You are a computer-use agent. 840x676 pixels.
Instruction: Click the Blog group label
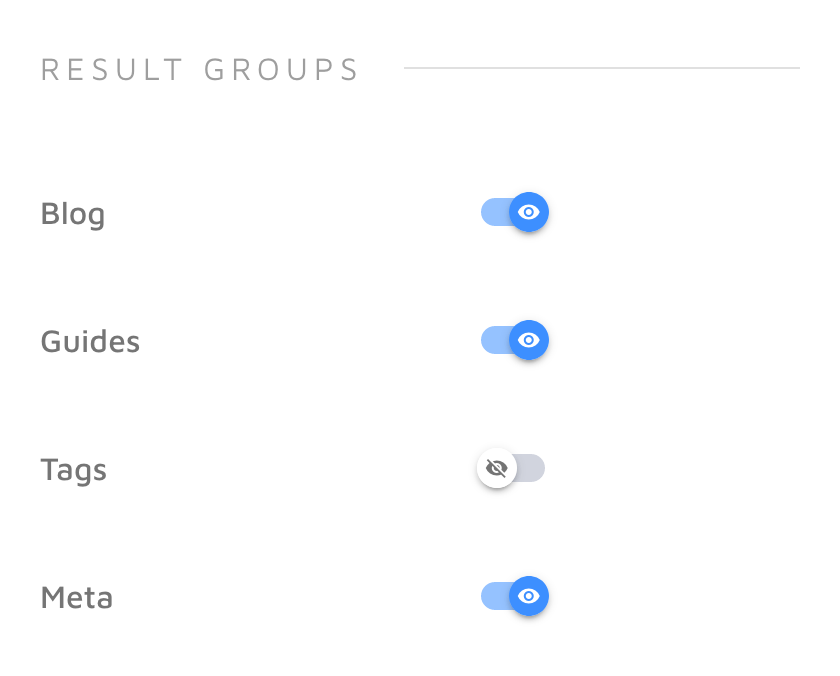(72, 213)
